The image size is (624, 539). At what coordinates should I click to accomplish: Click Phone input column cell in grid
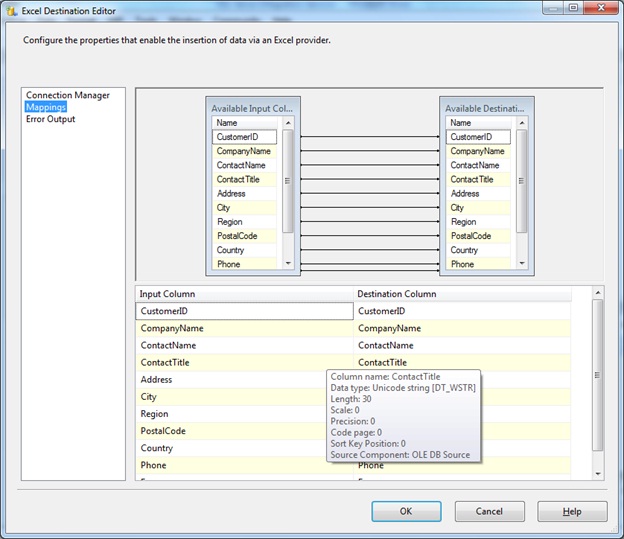click(244, 465)
